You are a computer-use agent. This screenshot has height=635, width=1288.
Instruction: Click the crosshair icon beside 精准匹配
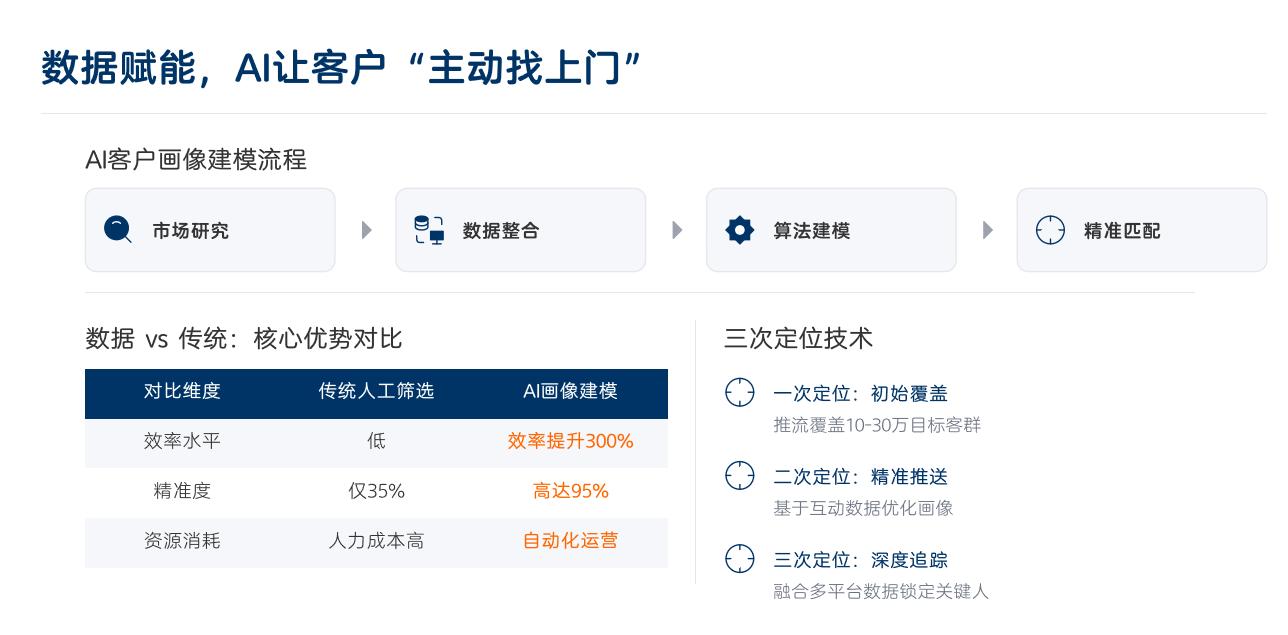point(1050,230)
